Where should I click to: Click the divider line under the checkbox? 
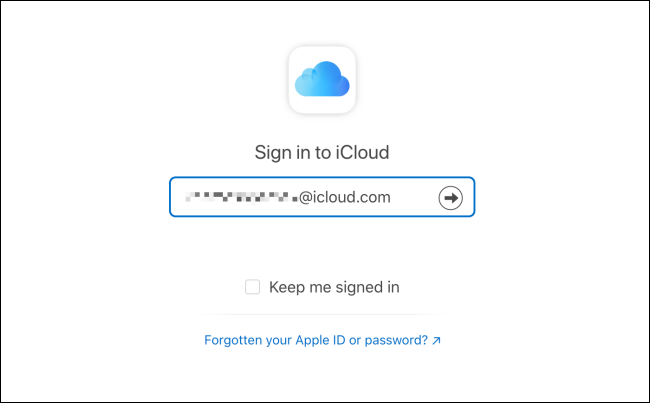tap(322, 314)
